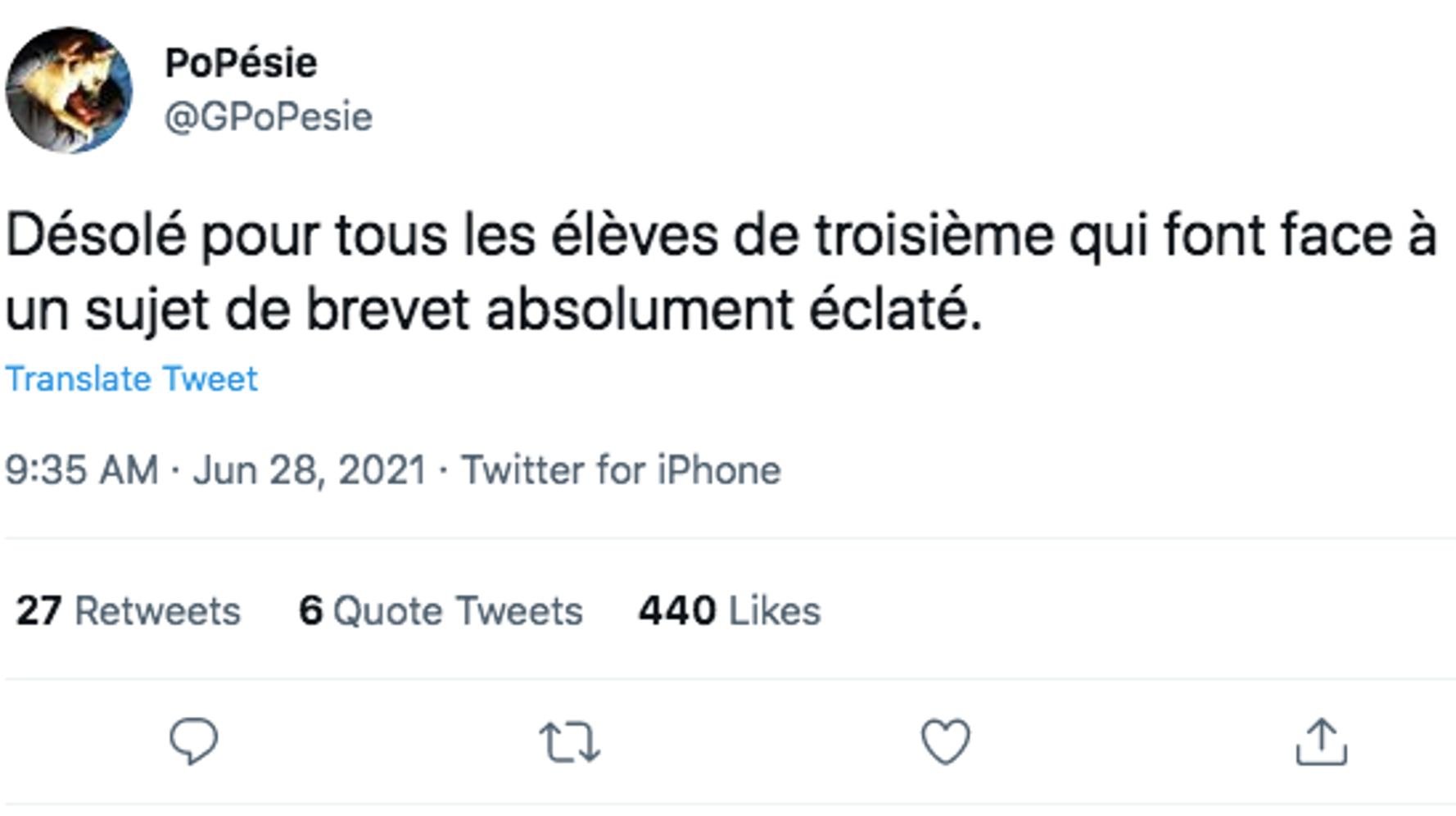
Task: Click the word 'Désolé' in the tweet
Action: click(96, 236)
